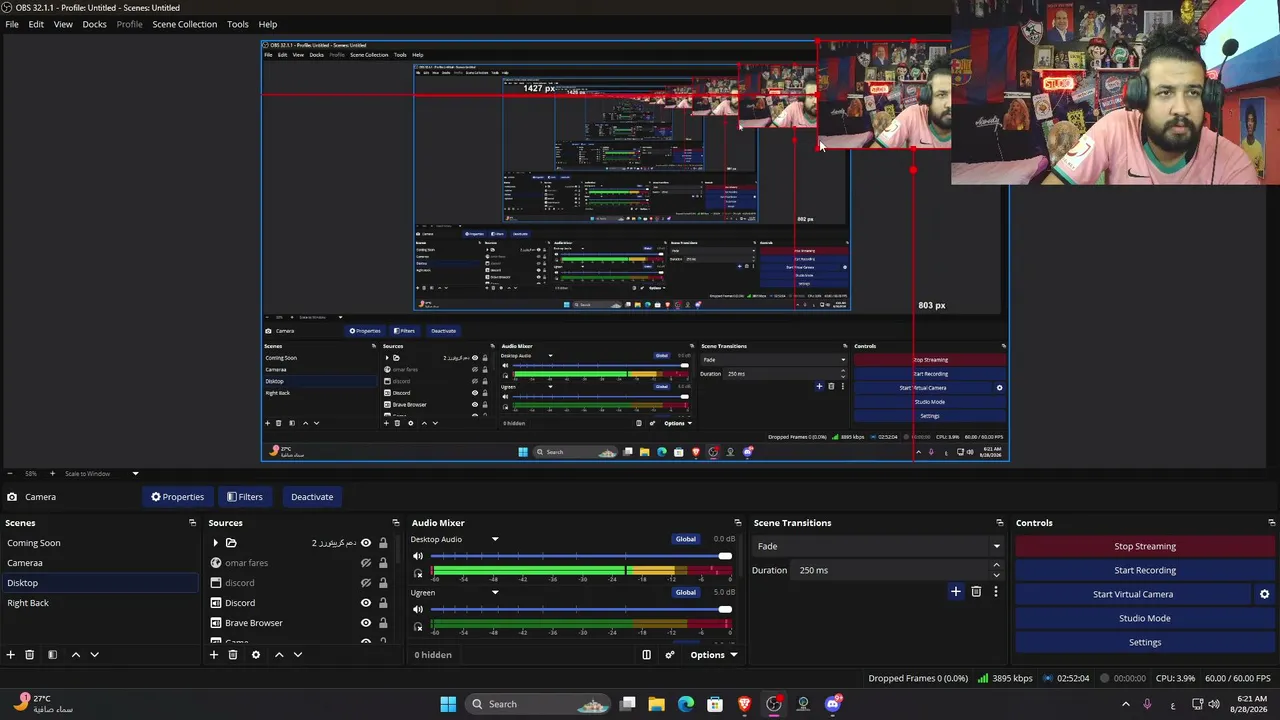
Task: Increase transition duration stepper up
Action: (x=996, y=565)
